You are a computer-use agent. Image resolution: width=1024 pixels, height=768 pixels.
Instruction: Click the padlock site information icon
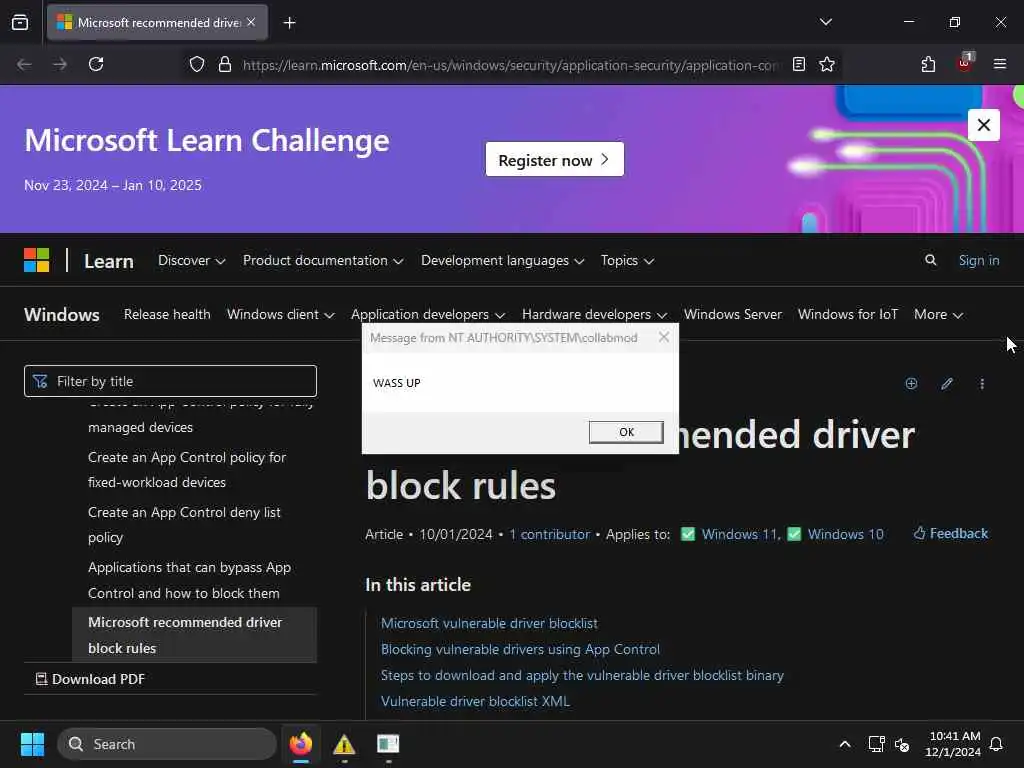click(225, 64)
